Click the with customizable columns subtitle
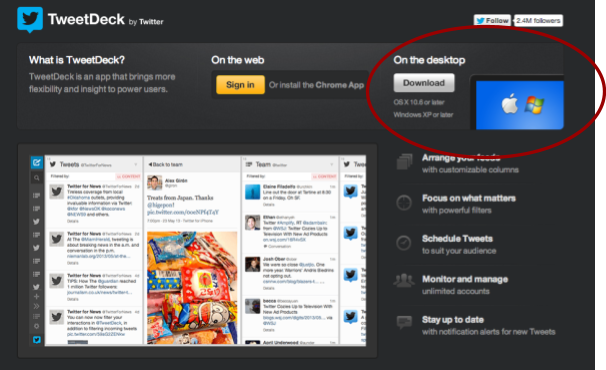The width and height of the screenshot is (606, 370). [470, 170]
